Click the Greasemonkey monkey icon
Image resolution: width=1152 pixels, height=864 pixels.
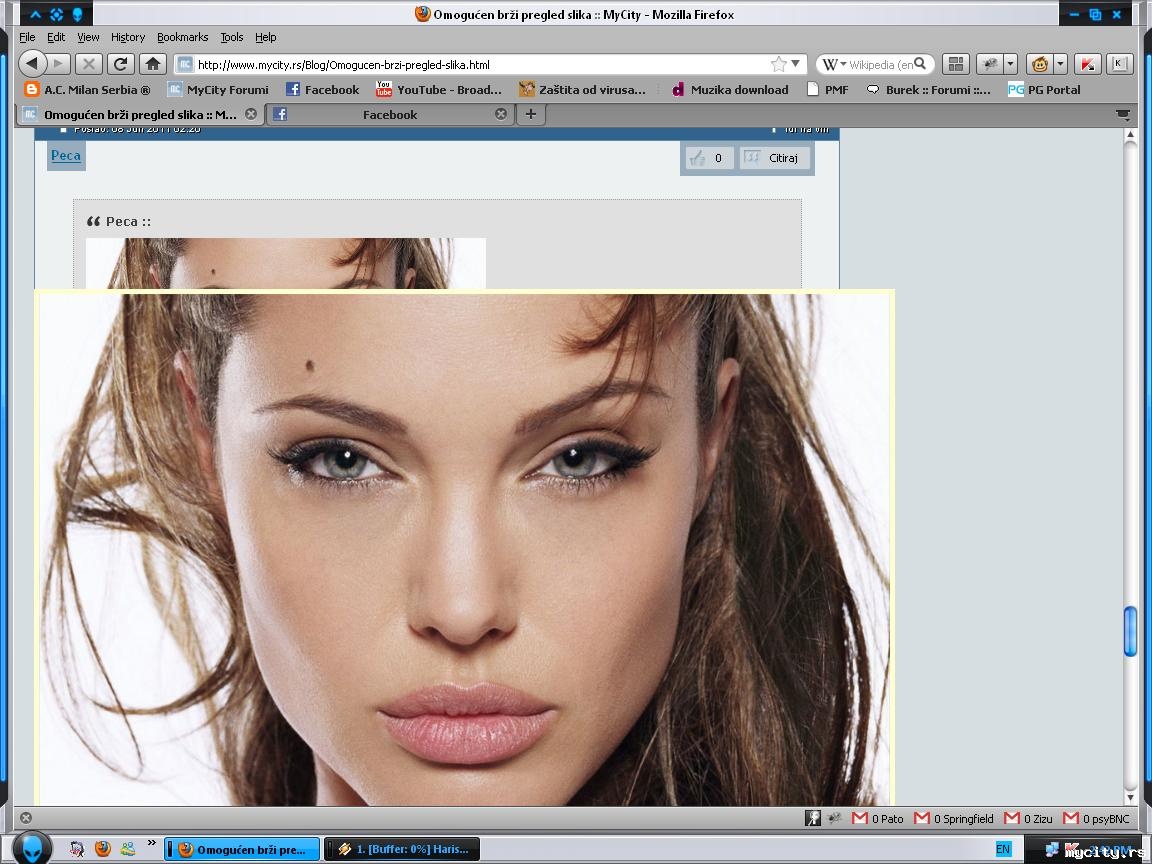coord(1040,64)
